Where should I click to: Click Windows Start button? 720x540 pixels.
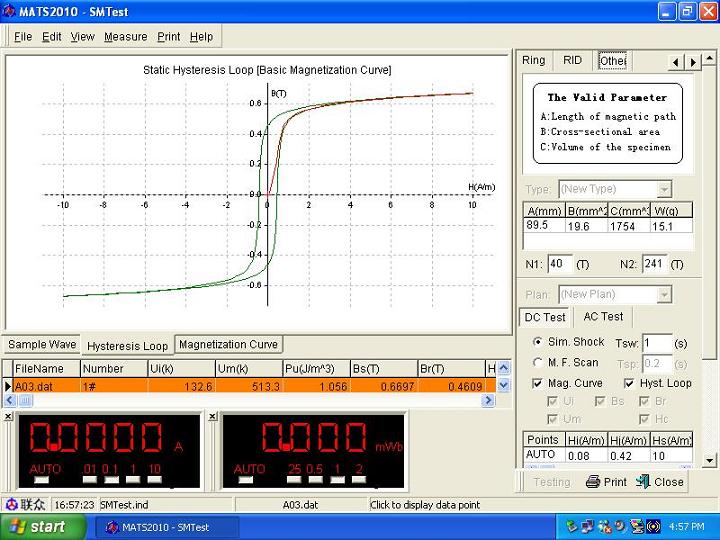pyautogui.click(x=36, y=527)
